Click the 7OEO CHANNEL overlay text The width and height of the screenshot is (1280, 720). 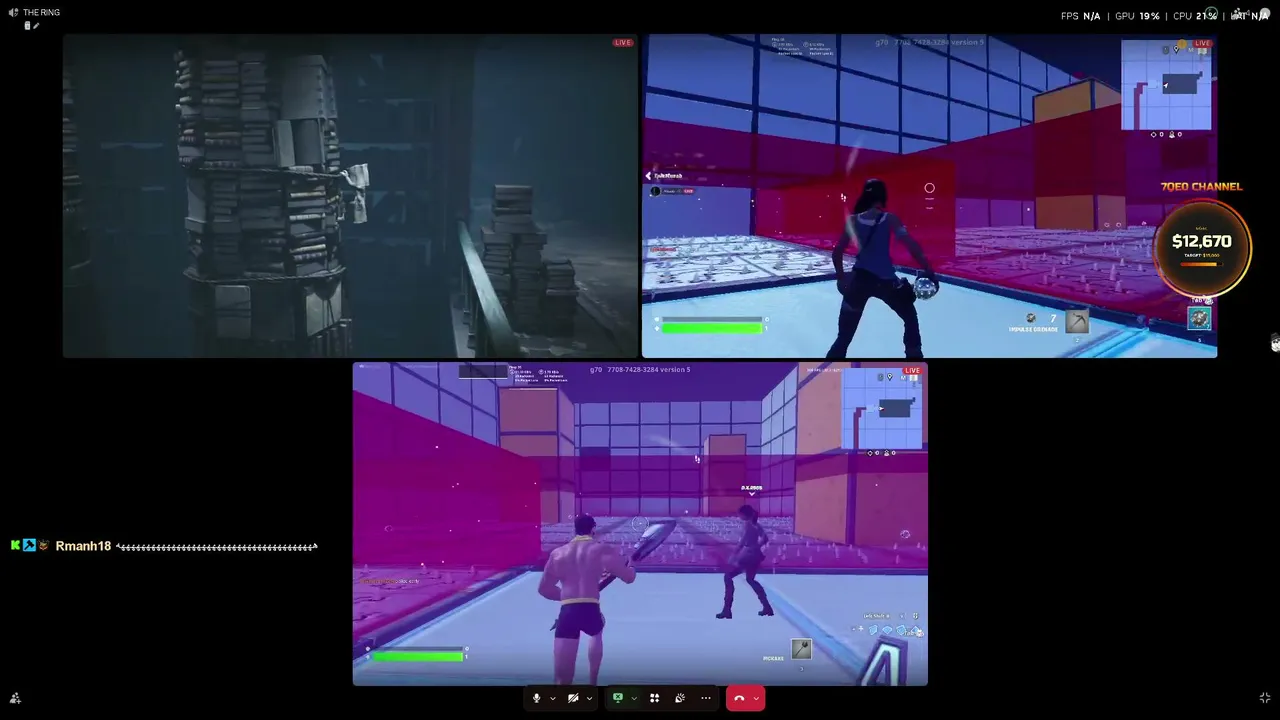pyautogui.click(x=1201, y=187)
